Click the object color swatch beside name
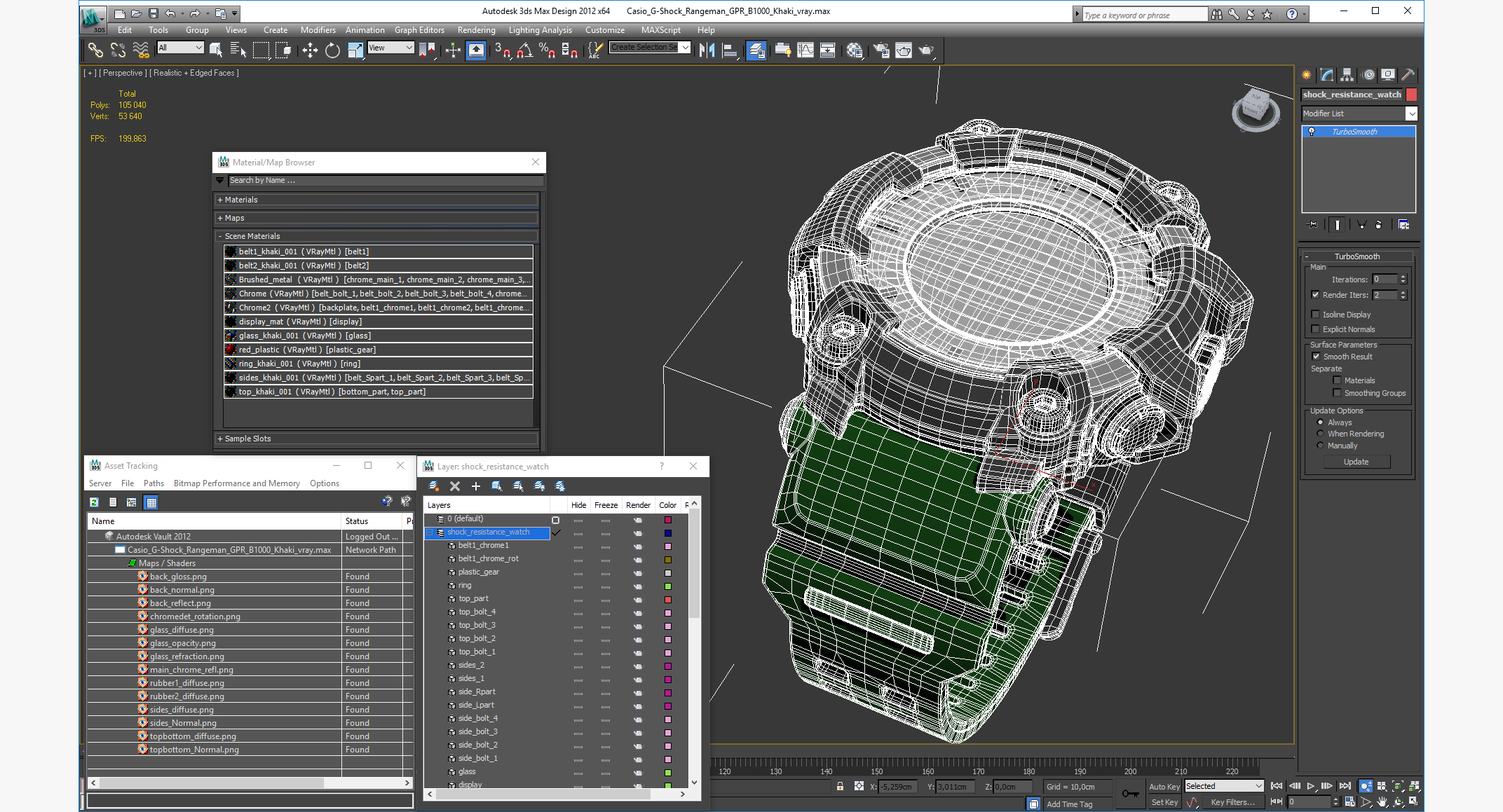1503x812 pixels. click(x=1412, y=95)
